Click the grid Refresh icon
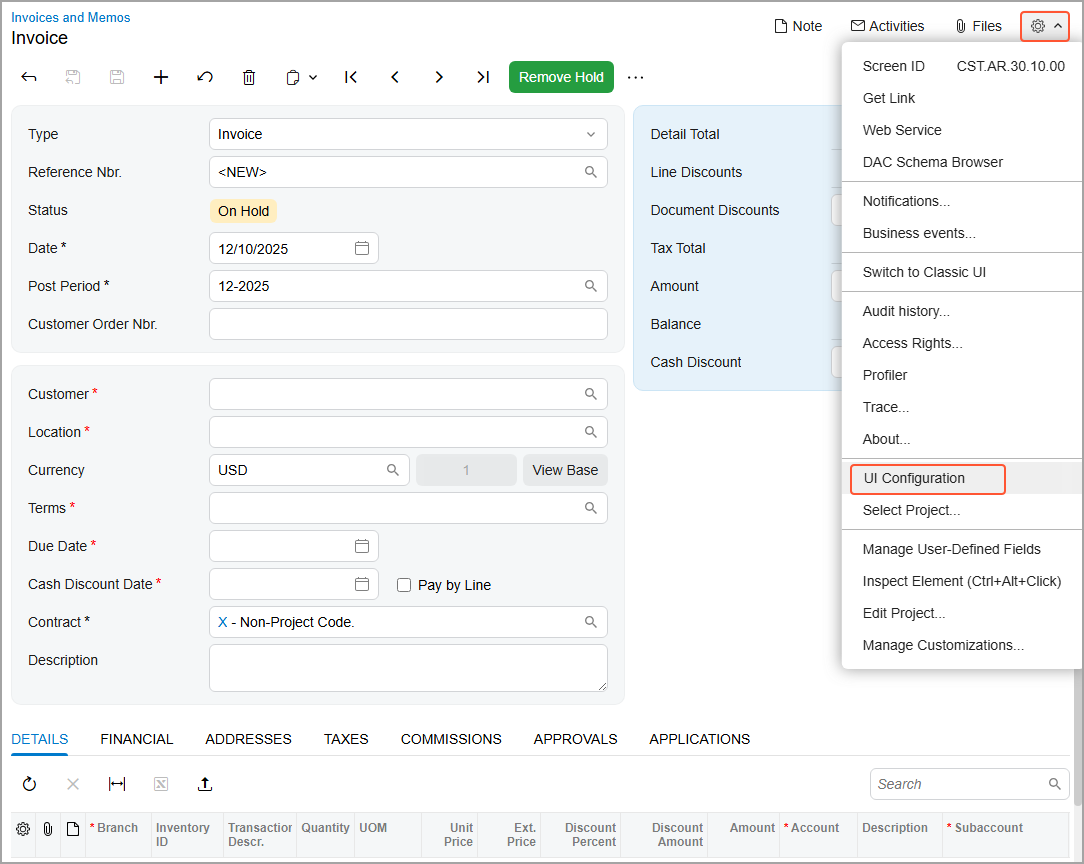The width and height of the screenshot is (1084, 864). (x=29, y=784)
